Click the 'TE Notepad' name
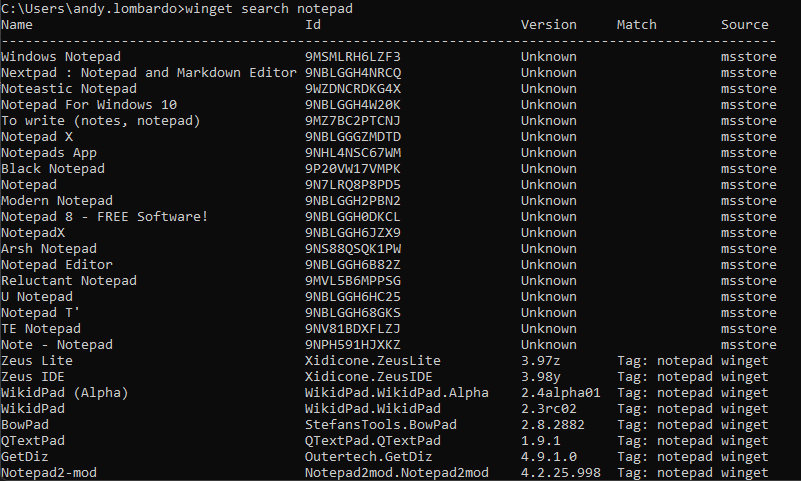The image size is (801, 481). click(x=41, y=329)
